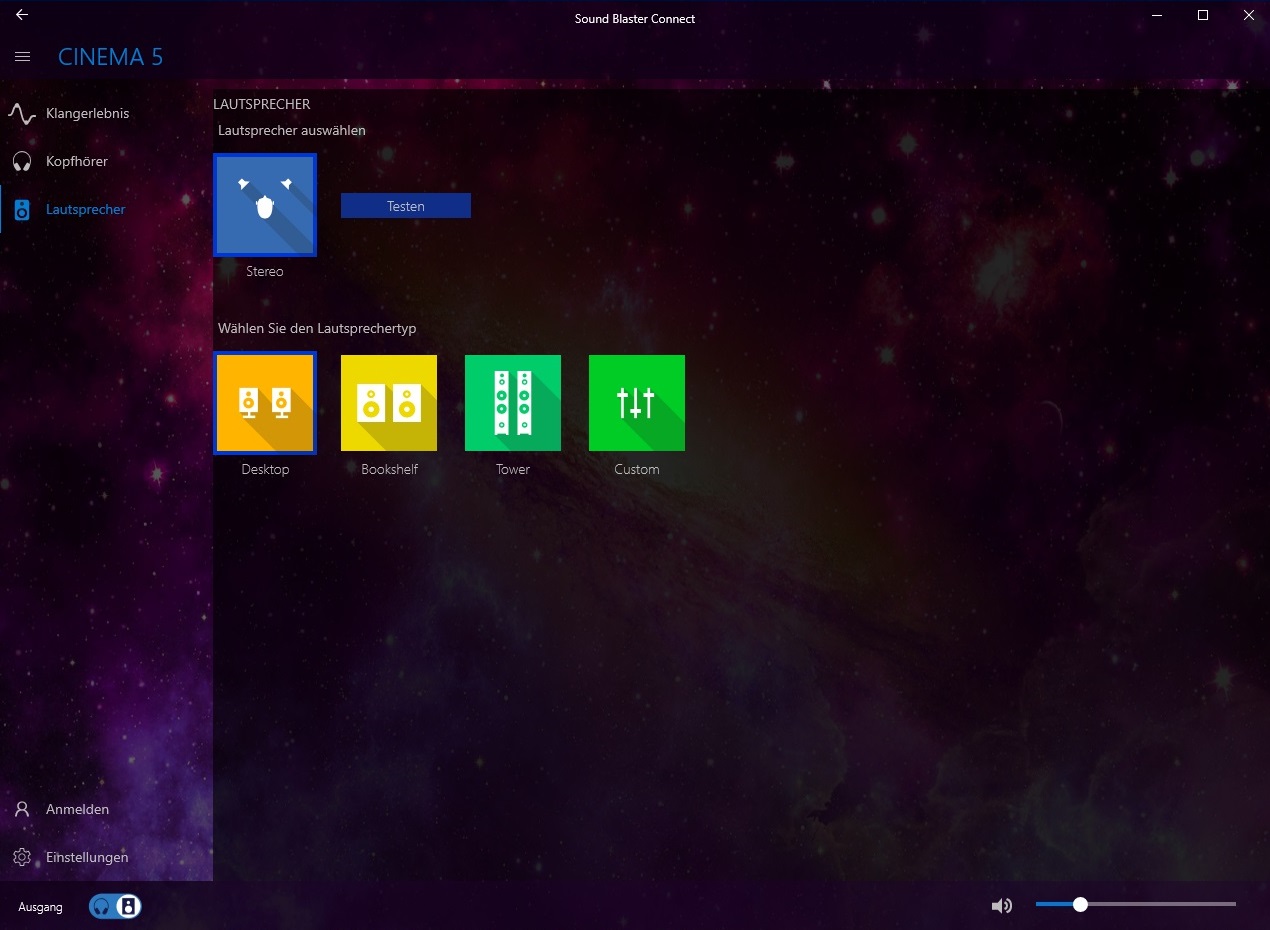Viewport: 1270px width, 930px height.
Task: Click the Testen button
Action: tap(406, 206)
